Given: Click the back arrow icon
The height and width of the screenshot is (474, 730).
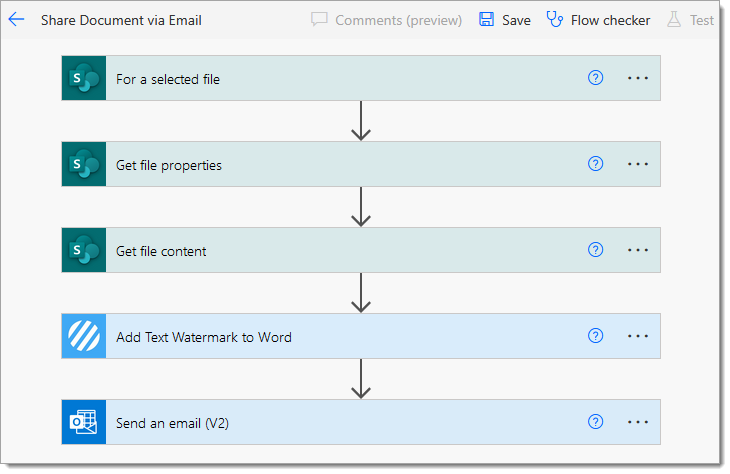Looking at the screenshot, I should point(16,20).
